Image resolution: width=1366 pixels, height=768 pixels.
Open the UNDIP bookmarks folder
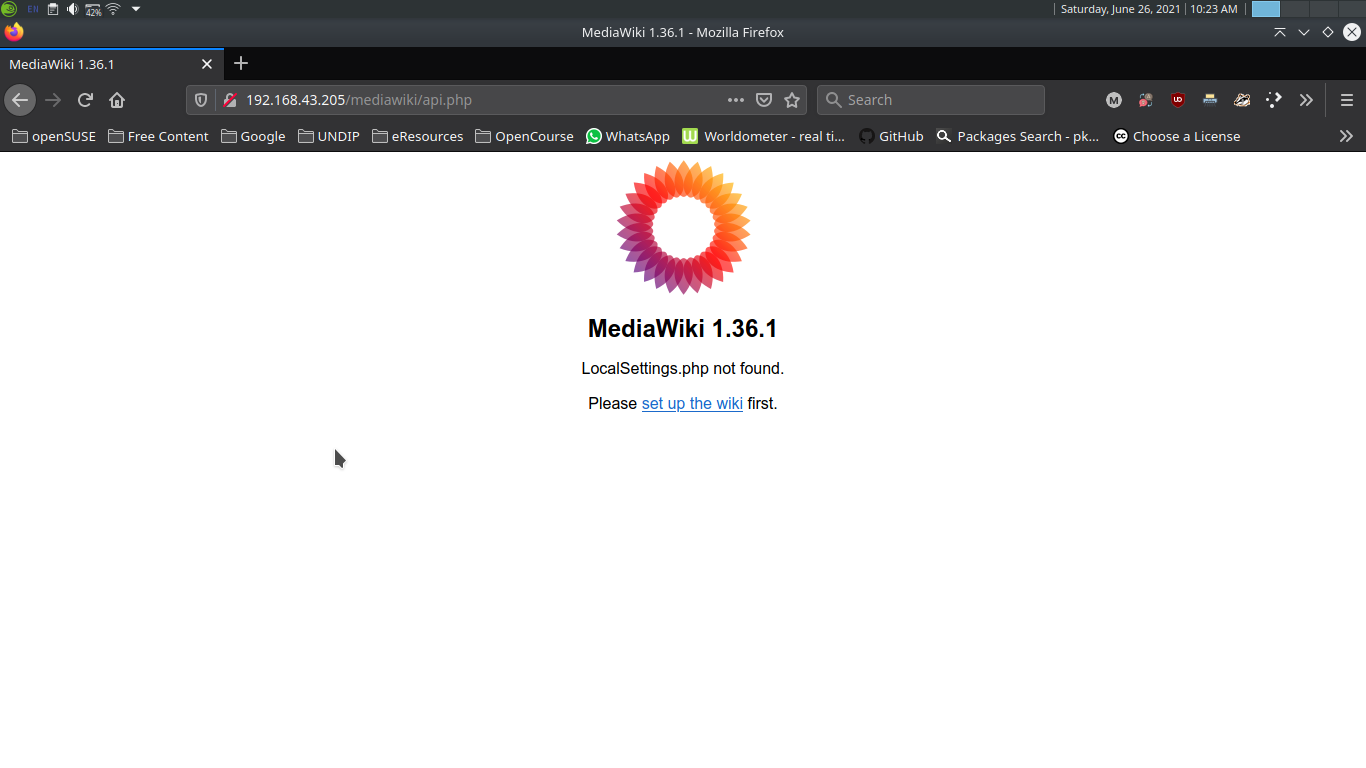(329, 136)
